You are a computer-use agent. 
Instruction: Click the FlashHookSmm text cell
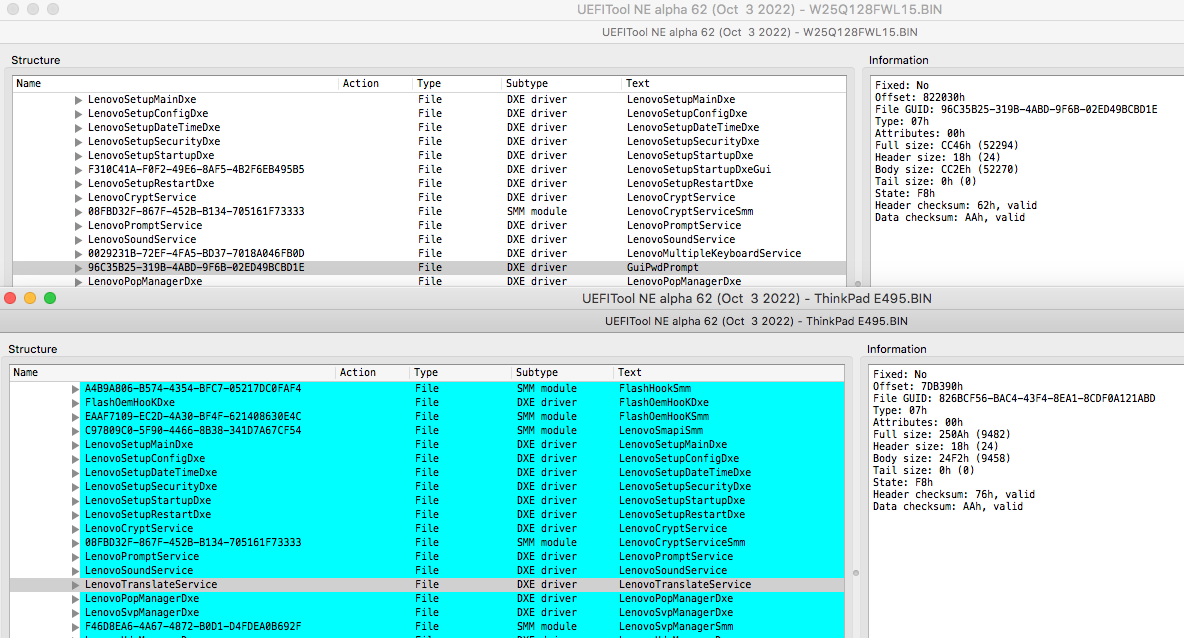tap(655, 389)
